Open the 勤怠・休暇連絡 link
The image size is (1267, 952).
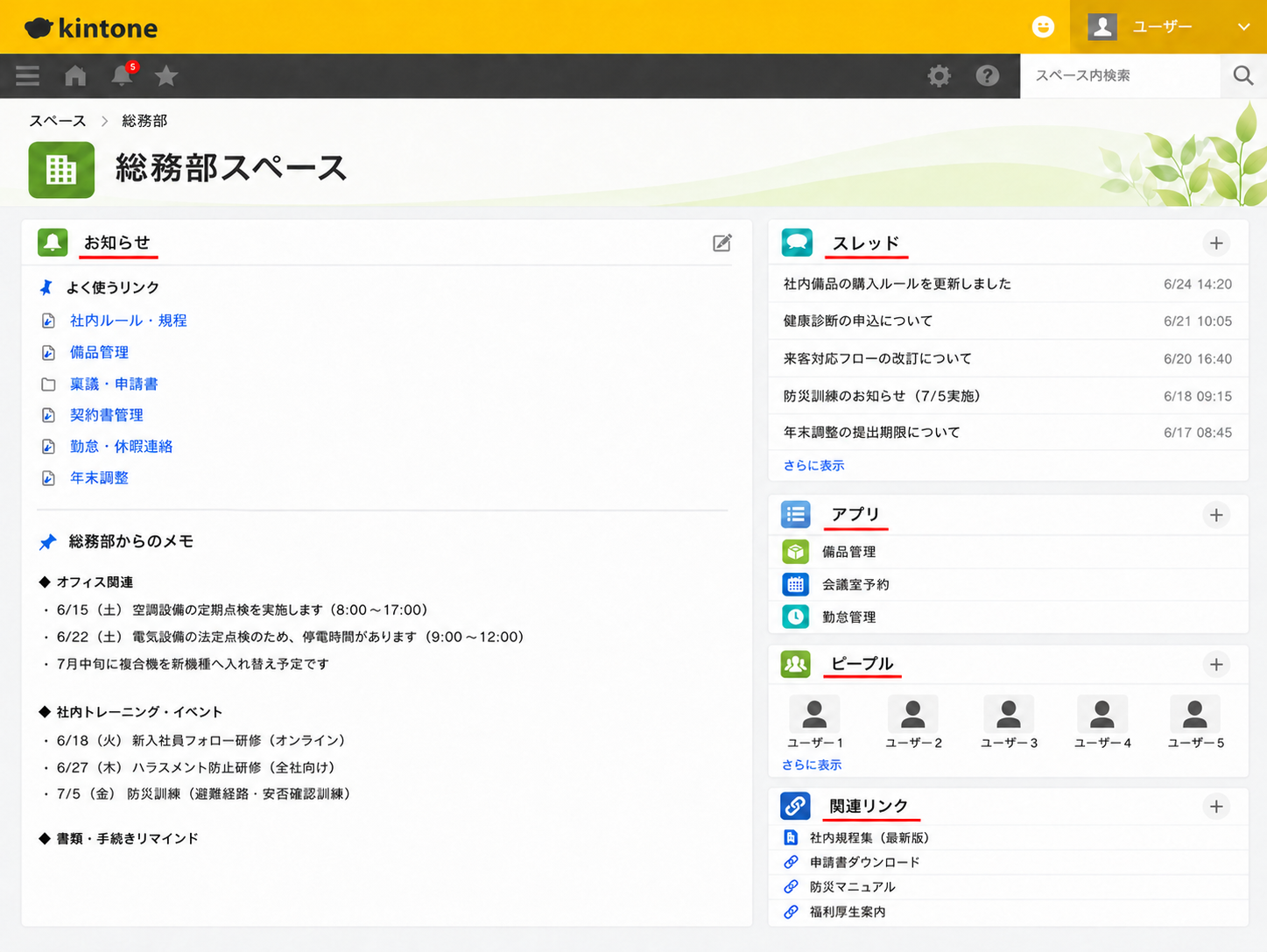[x=122, y=447]
